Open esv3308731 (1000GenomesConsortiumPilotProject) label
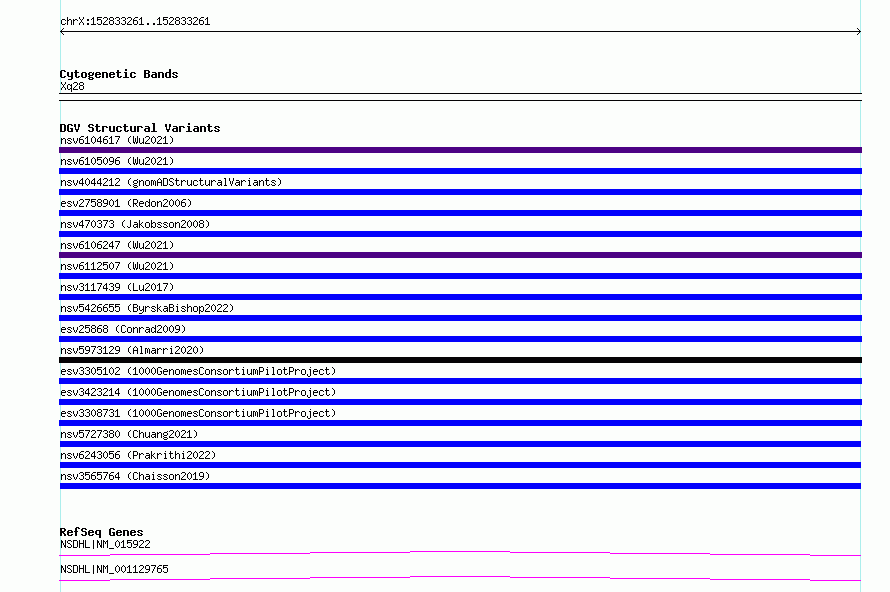This screenshot has width=890, height=592. [x=198, y=413]
